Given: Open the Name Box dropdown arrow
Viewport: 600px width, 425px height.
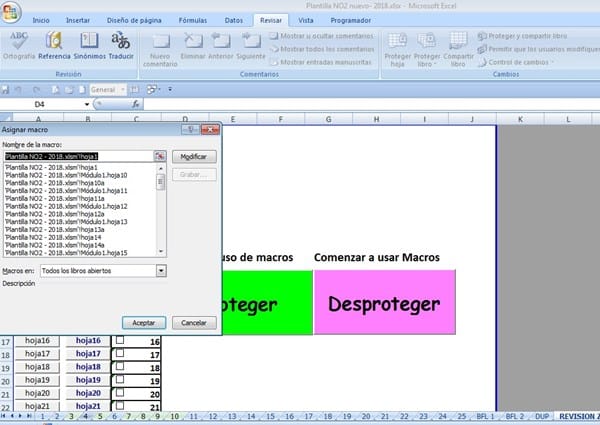Looking at the screenshot, I should (x=87, y=104).
